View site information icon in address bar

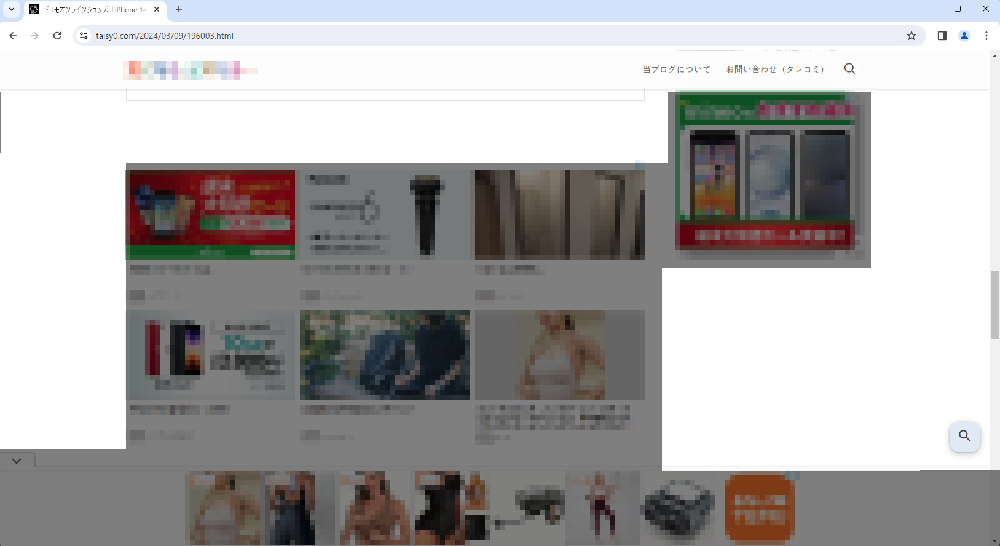pyautogui.click(x=84, y=35)
